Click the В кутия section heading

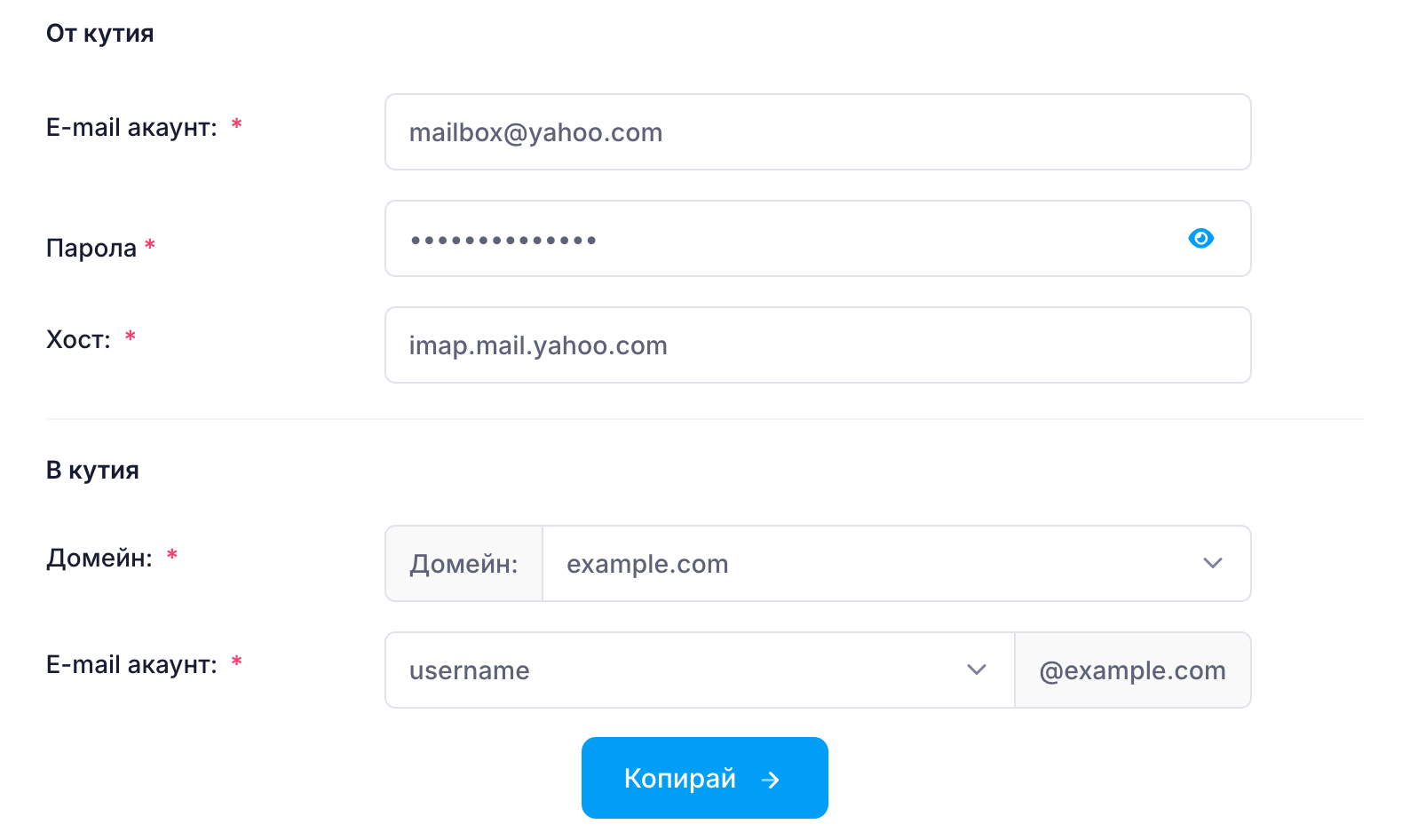point(92,470)
